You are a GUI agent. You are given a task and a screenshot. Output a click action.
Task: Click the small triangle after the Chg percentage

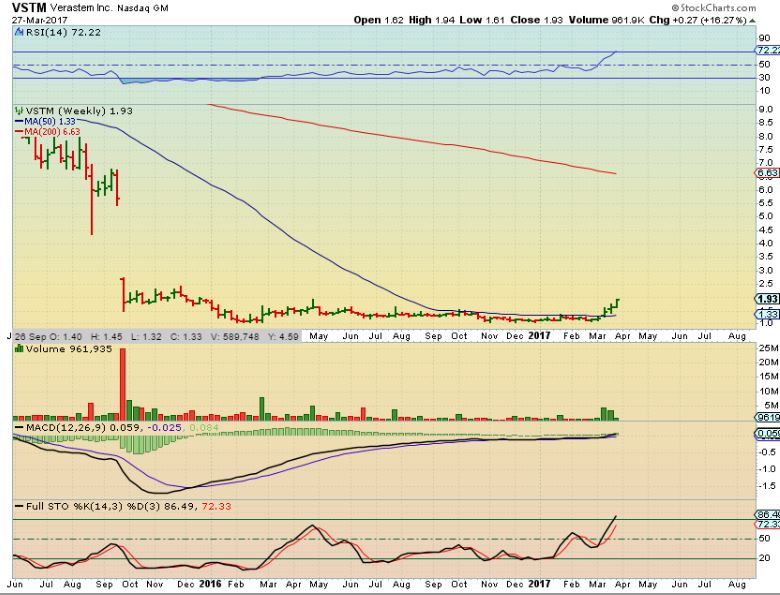(752, 21)
